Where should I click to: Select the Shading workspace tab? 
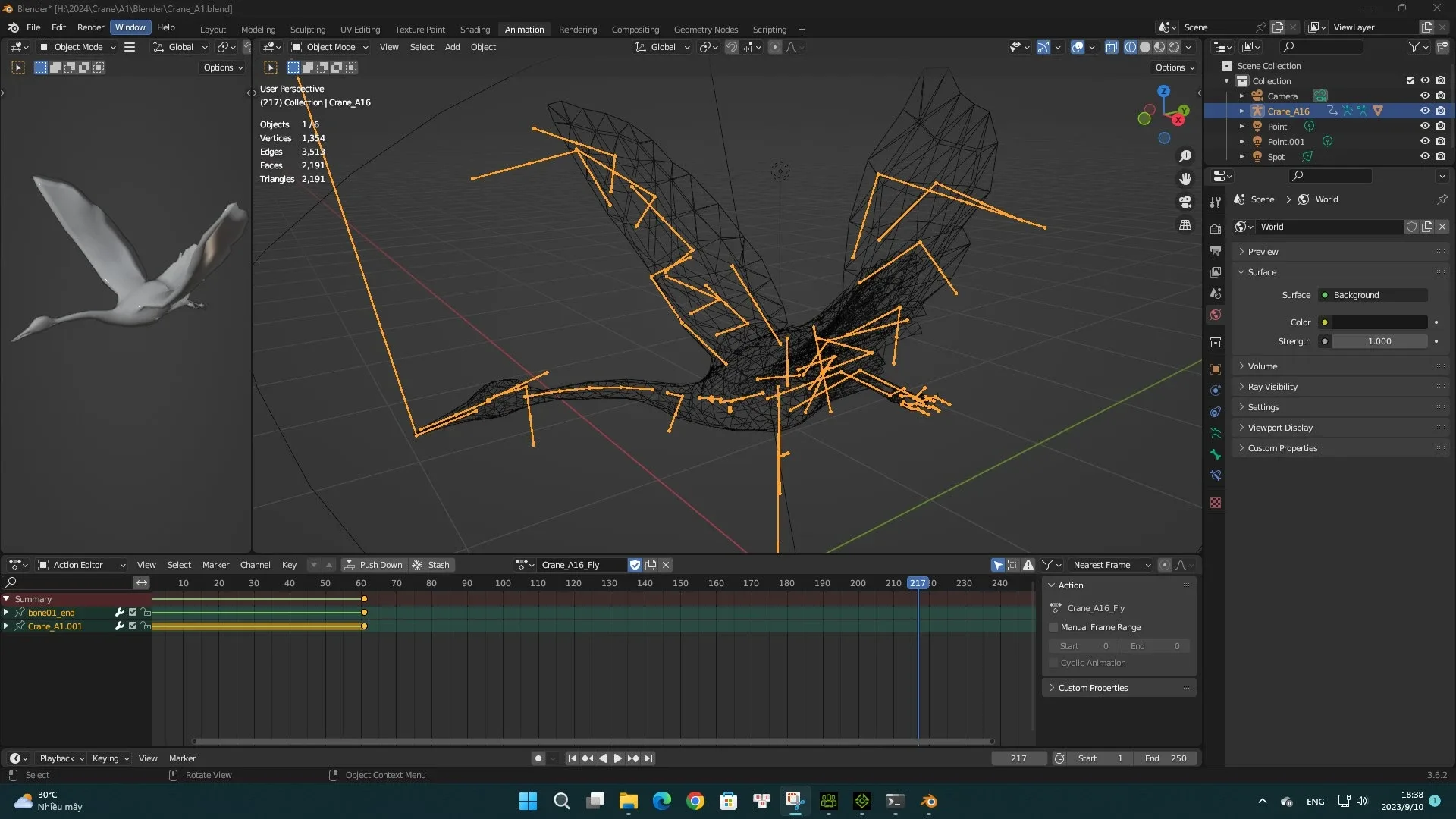[x=474, y=28]
